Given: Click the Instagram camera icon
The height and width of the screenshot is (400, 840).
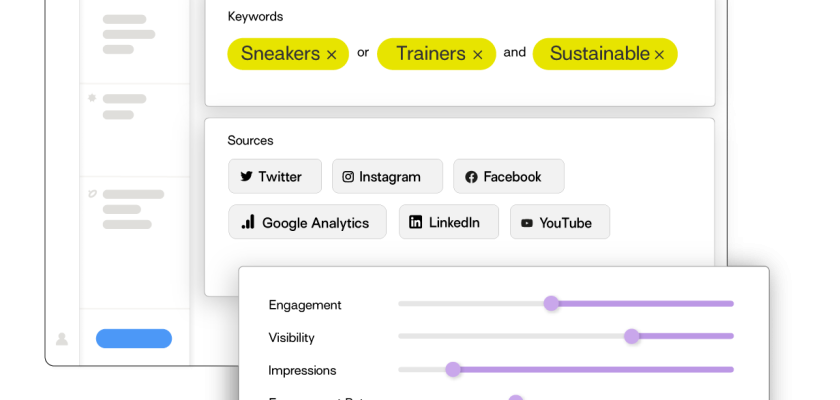Looking at the screenshot, I should click(x=348, y=177).
